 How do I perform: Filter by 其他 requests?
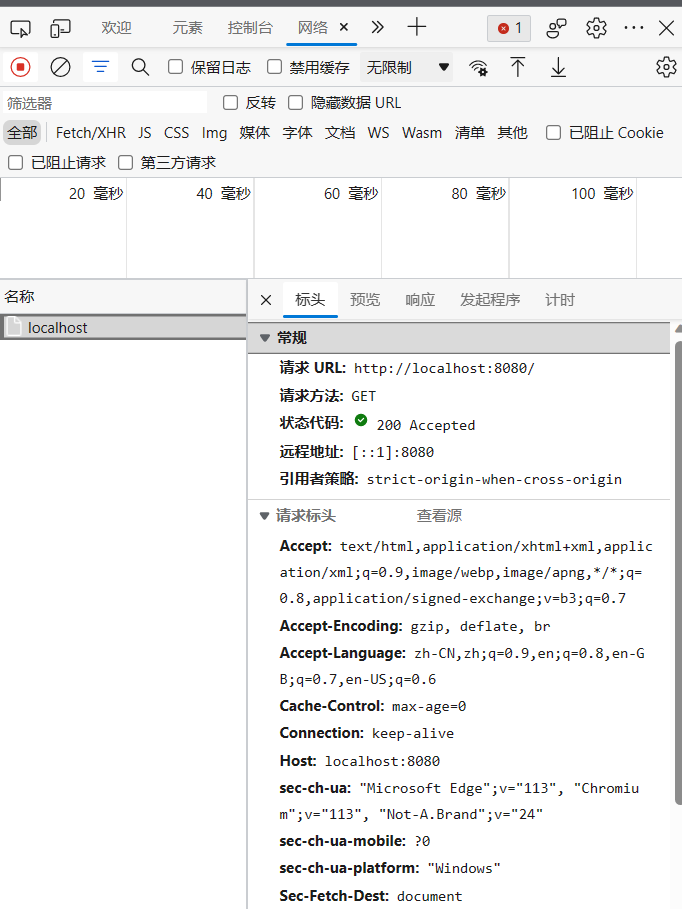(x=513, y=133)
